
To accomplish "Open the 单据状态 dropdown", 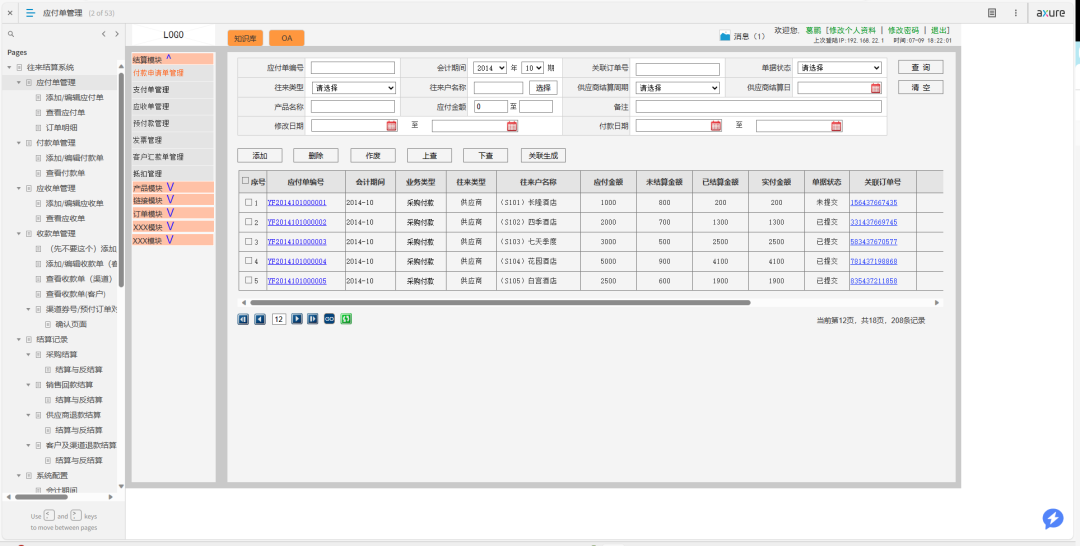I will pyautogui.click(x=840, y=67).
